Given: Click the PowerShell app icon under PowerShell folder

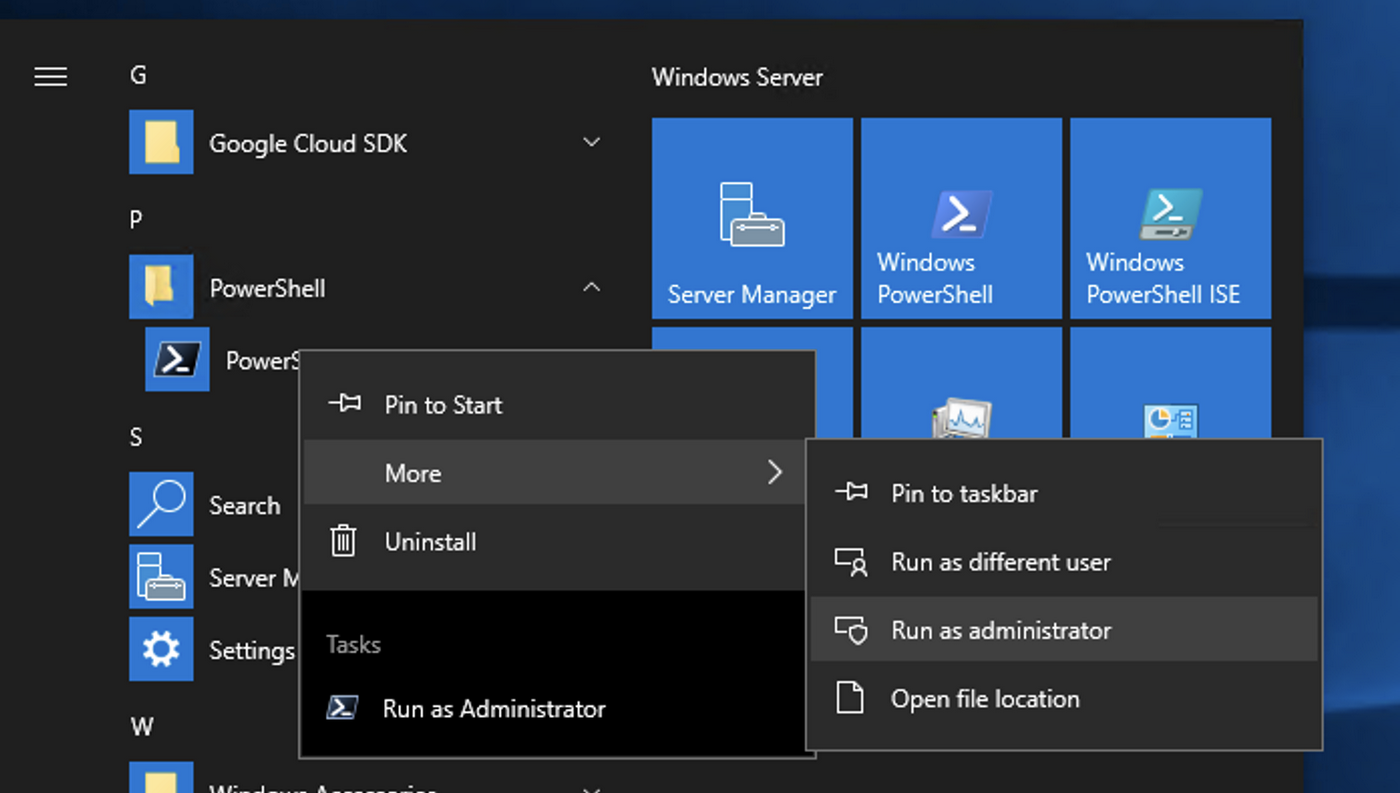Looking at the screenshot, I should coord(177,359).
